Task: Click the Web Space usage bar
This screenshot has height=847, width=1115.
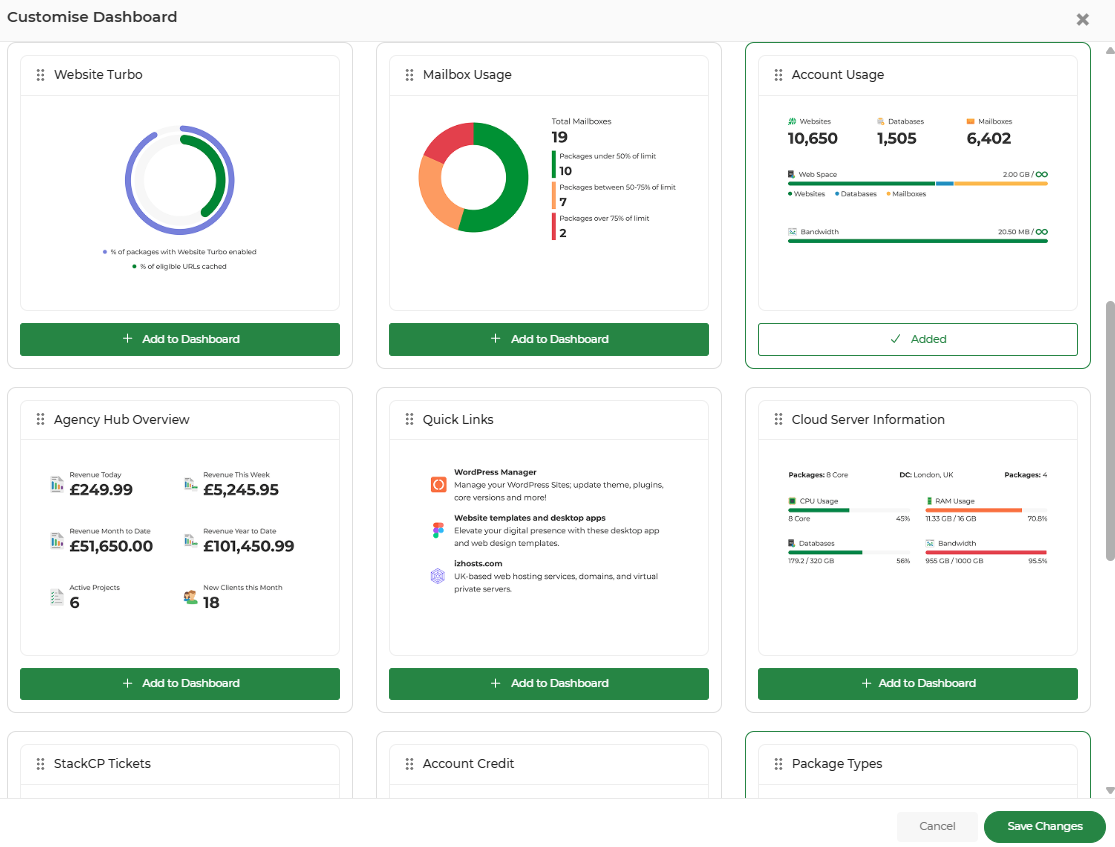Action: pos(917,183)
